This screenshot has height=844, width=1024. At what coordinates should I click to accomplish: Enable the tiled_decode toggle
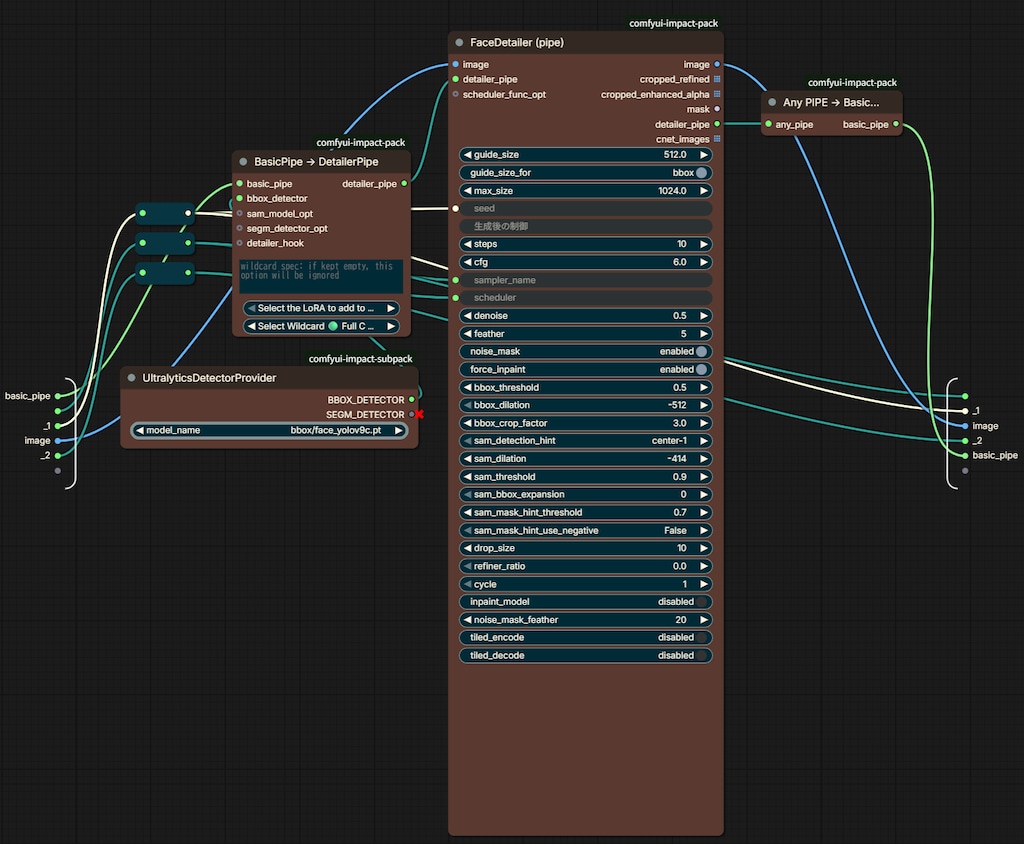click(x=701, y=655)
